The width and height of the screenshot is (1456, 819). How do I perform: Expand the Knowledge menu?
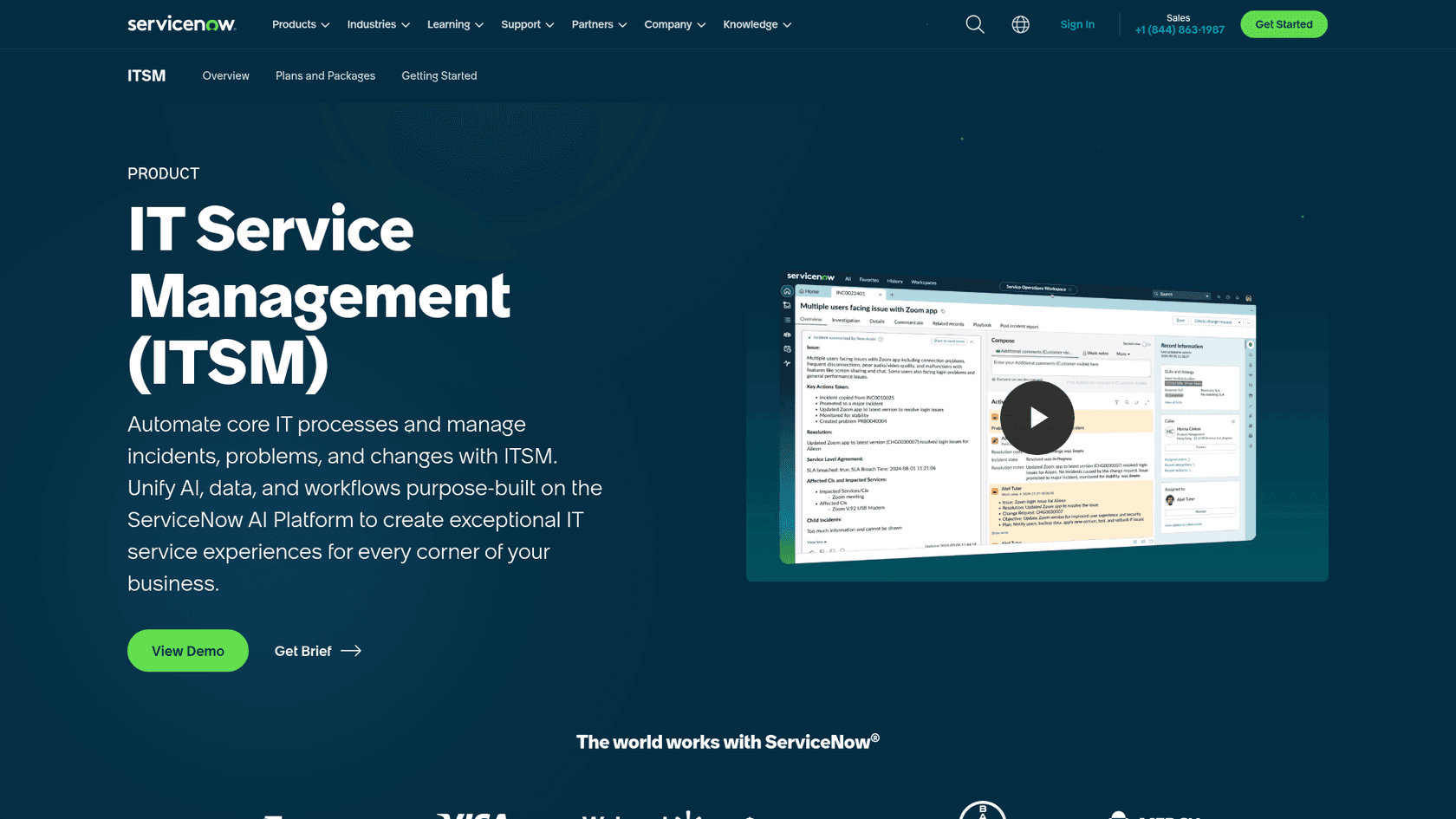point(757,24)
